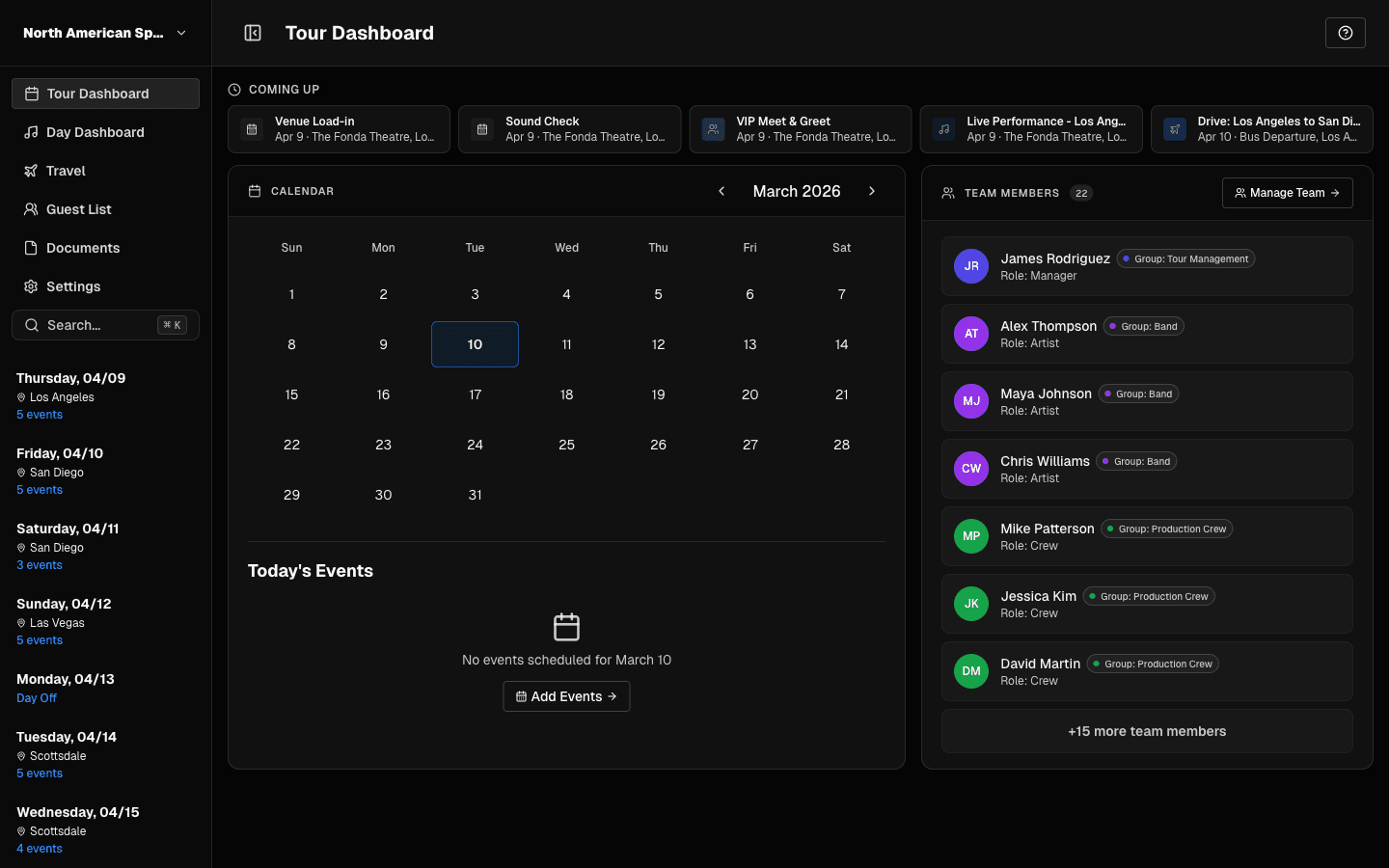Advance to April using the right chevron

872,191
